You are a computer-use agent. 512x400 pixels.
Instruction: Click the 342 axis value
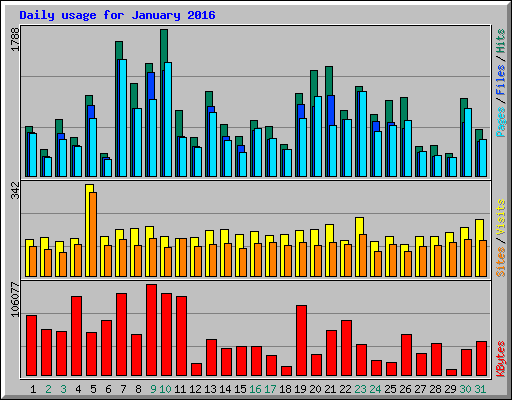pos(16,190)
